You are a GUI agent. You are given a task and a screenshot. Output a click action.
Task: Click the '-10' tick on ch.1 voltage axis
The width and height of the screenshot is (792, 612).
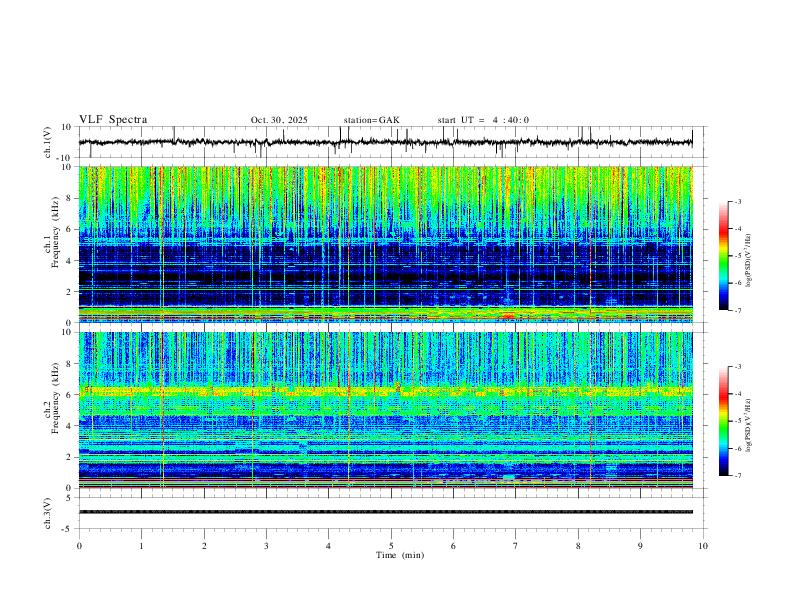tap(64, 158)
